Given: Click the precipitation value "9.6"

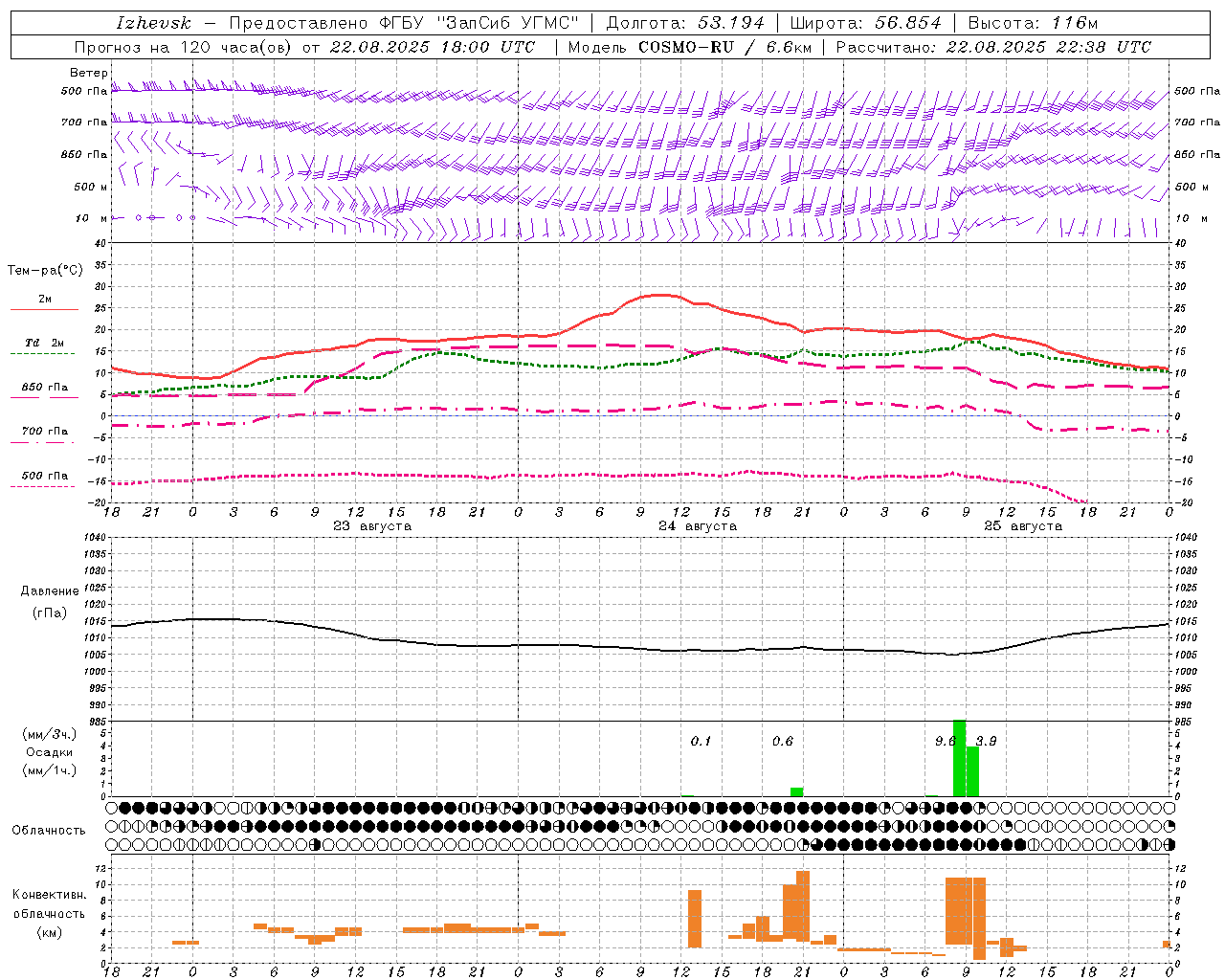Looking at the screenshot, I should [x=945, y=742].
